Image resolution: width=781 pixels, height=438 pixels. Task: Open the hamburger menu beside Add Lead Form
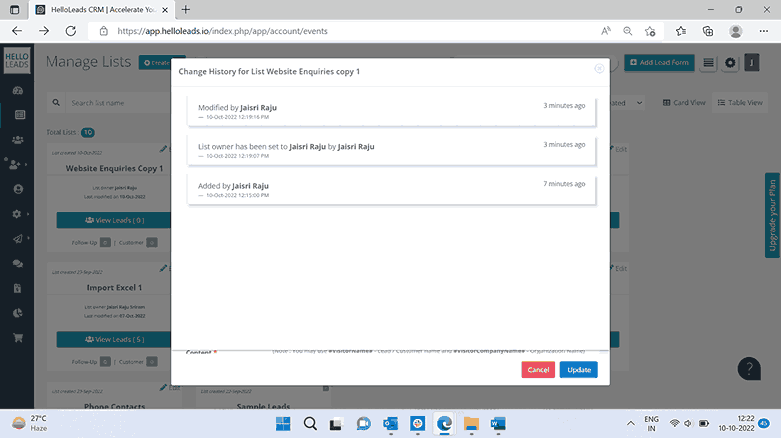[x=709, y=63]
